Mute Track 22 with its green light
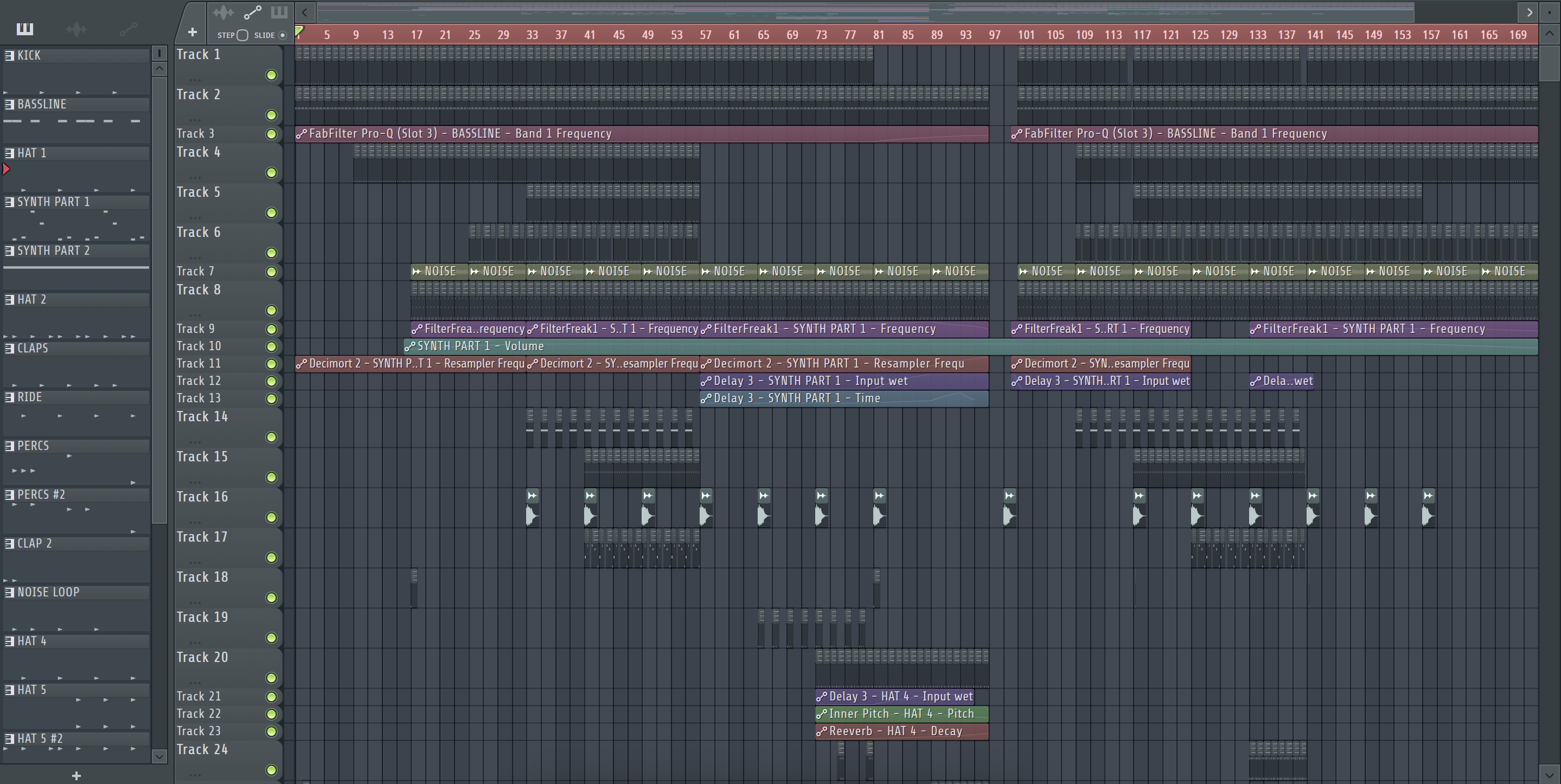This screenshot has width=1561, height=784. [272, 714]
